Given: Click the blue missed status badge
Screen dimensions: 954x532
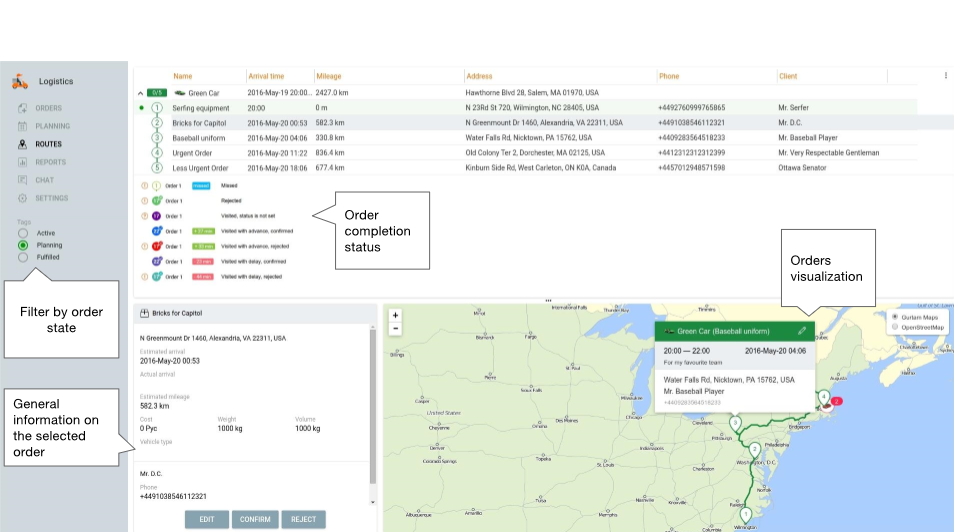Looking at the screenshot, I should [201, 186].
